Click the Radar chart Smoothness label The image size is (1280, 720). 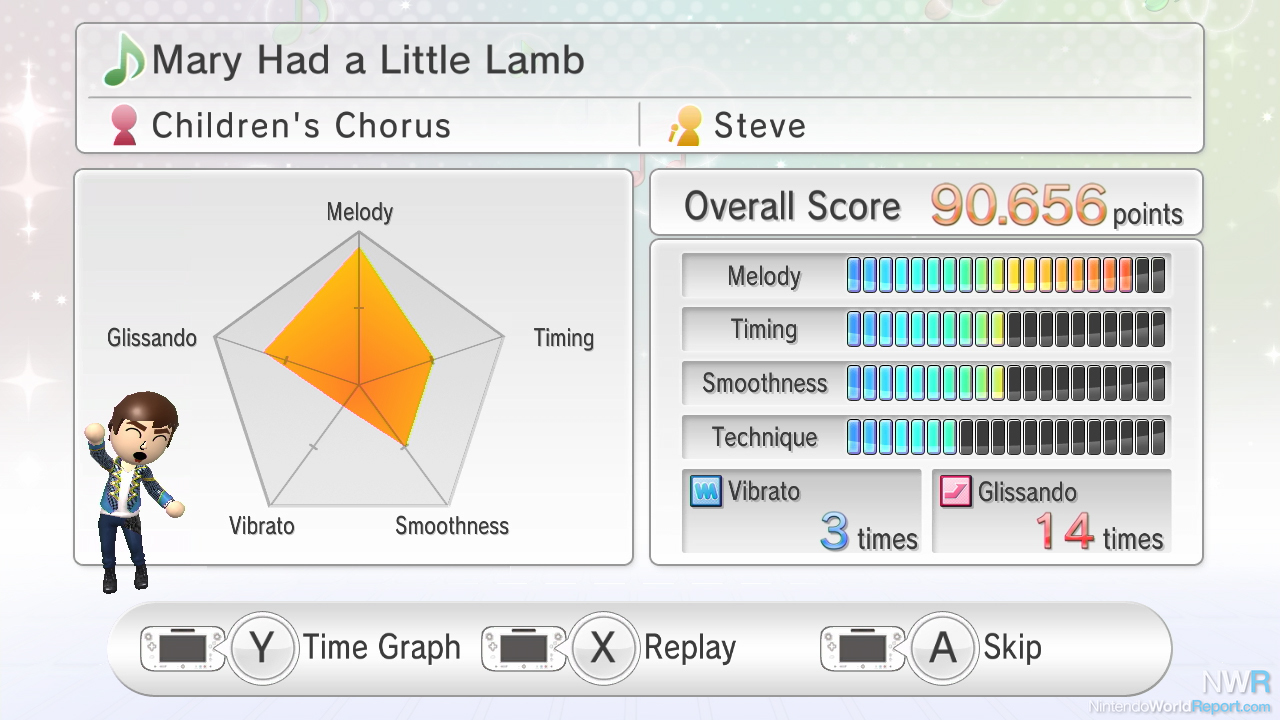pos(452,526)
